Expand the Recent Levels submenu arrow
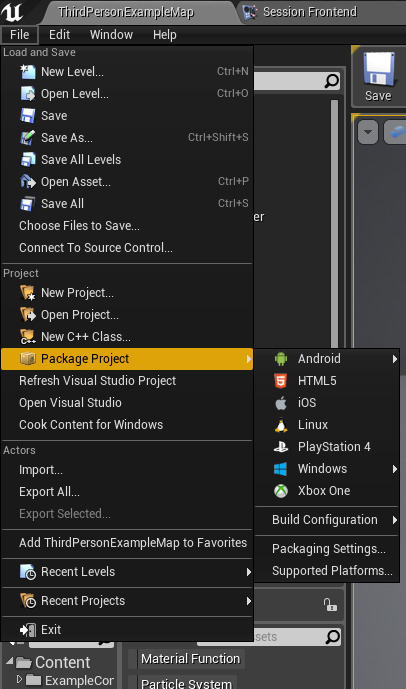Image resolution: width=406 pixels, height=689 pixels. [x=249, y=572]
